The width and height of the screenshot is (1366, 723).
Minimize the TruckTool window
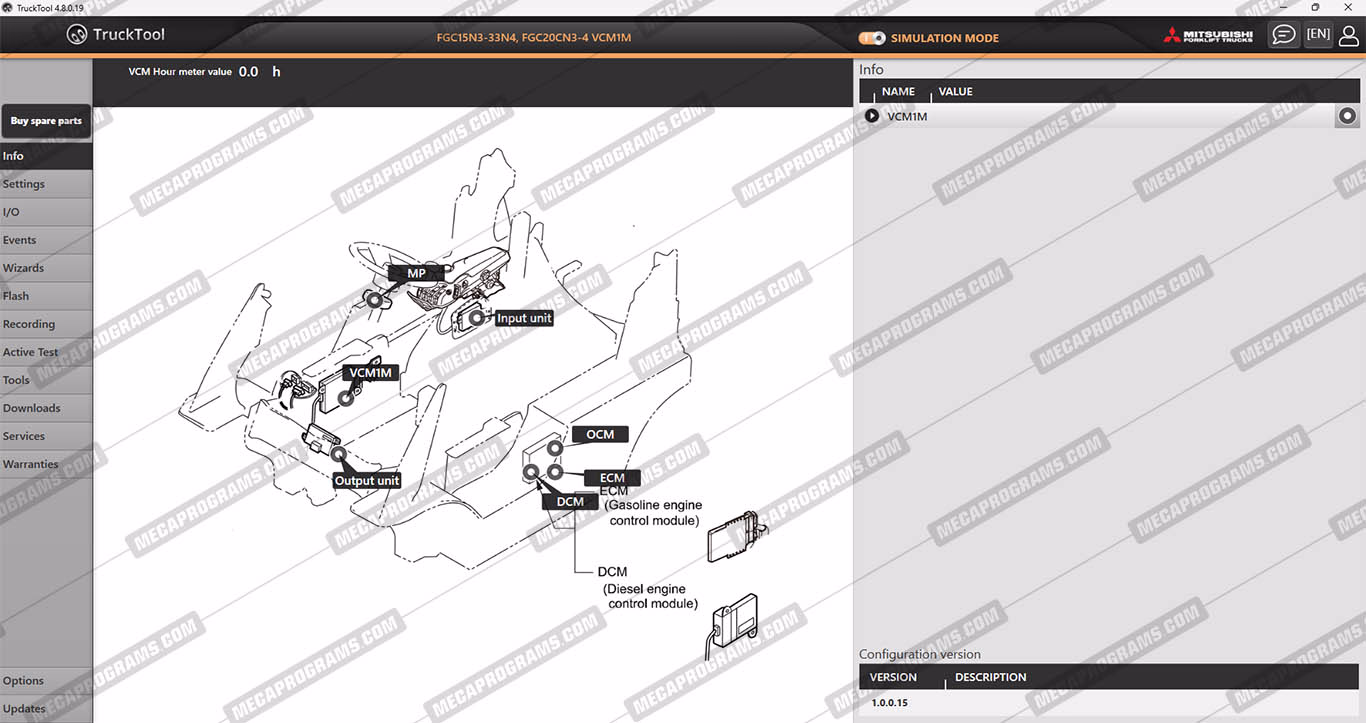[1282, 7]
